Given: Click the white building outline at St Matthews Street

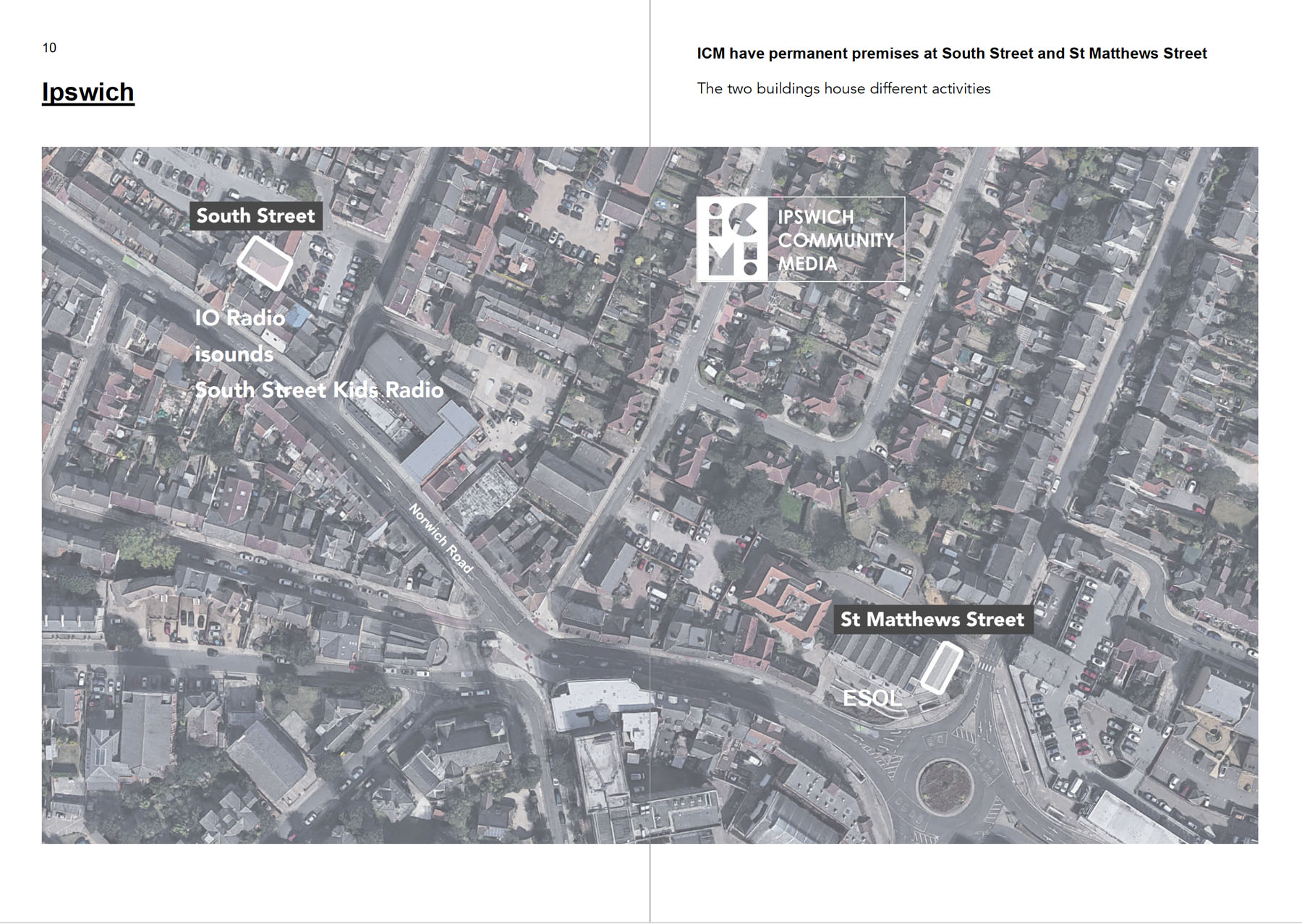Looking at the screenshot, I should tap(941, 668).
